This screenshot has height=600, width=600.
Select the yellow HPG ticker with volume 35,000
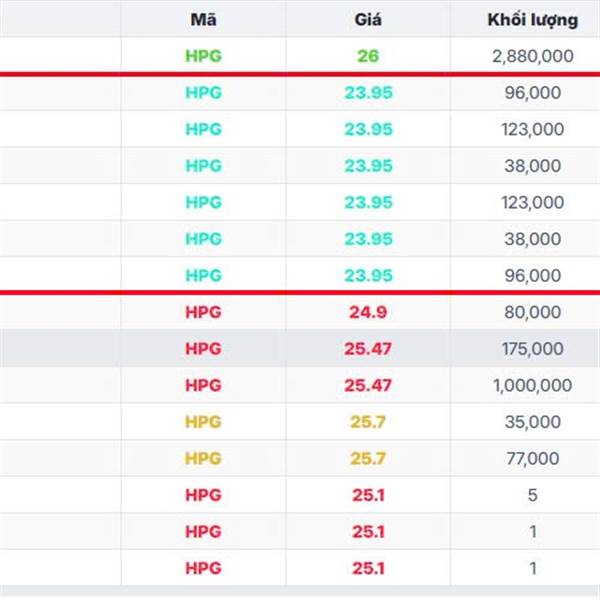pyautogui.click(x=203, y=422)
